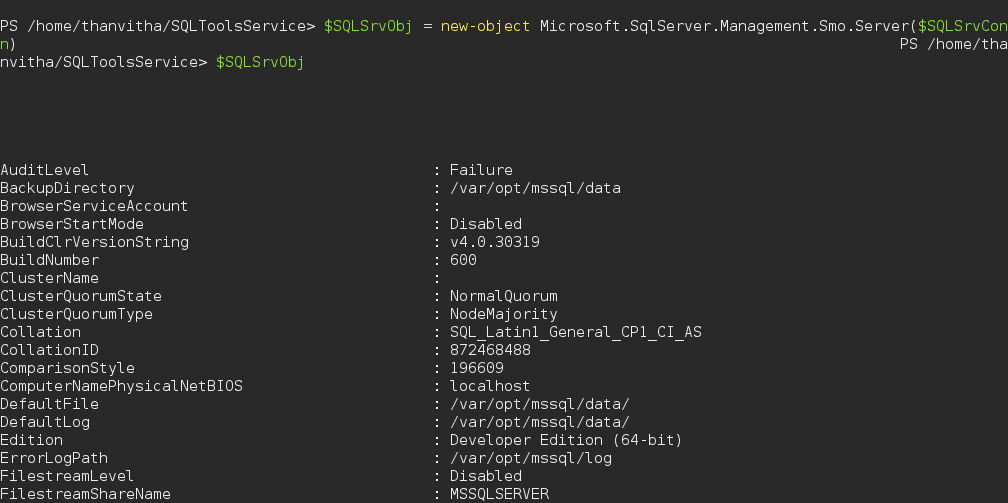The width and height of the screenshot is (1008, 503).
Task: Click the SQL_Latin1_General_CP1_CI_AS collation value
Action: (x=575, y=332)
